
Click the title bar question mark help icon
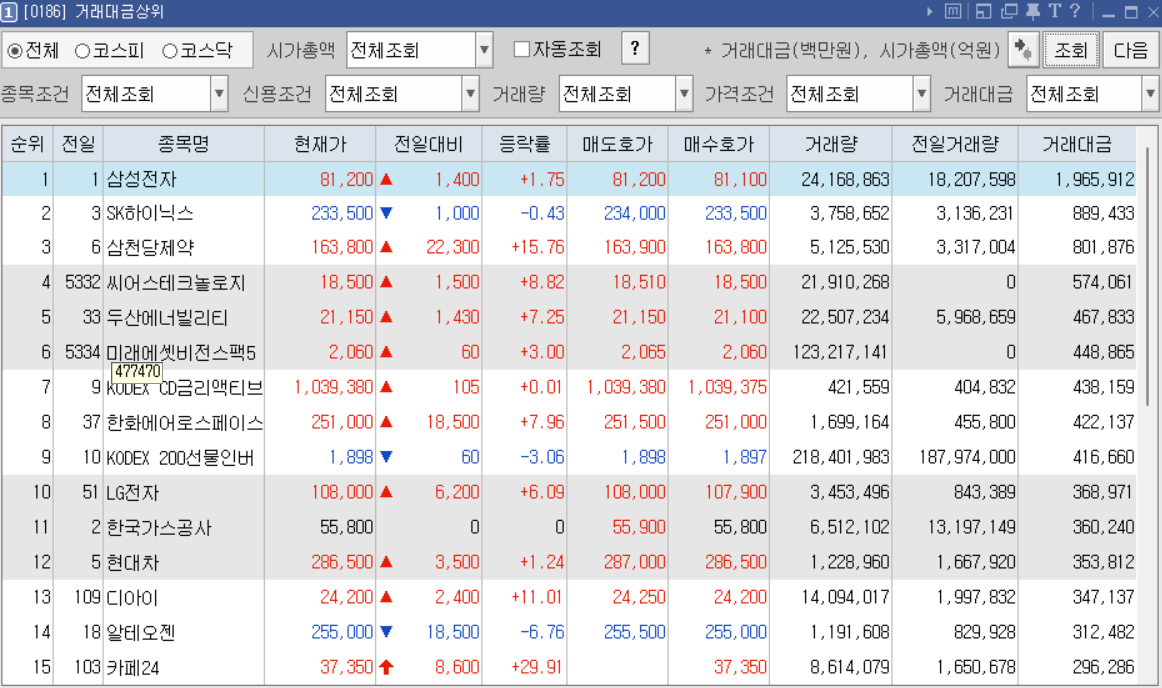click(1075, 12)
